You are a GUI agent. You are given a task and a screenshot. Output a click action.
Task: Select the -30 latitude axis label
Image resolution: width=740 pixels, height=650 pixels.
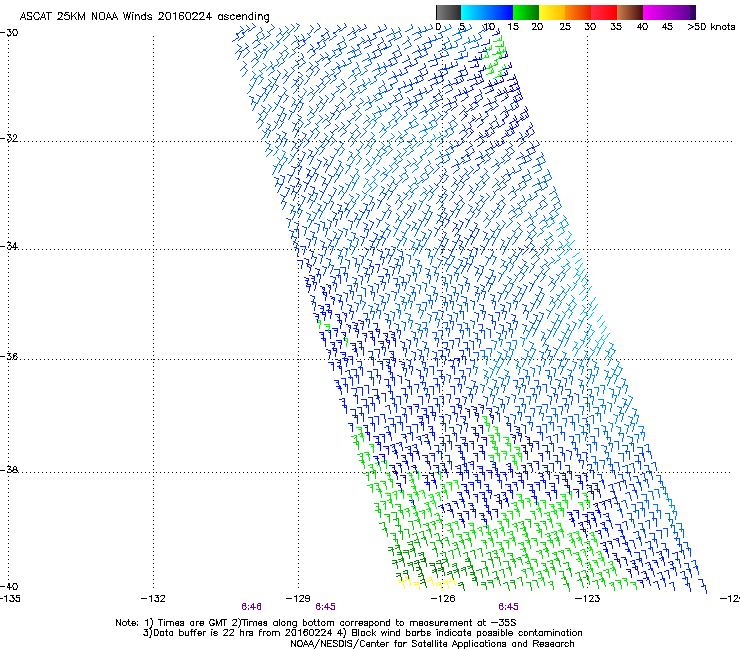pyautogui.click(x=9, y=33)
